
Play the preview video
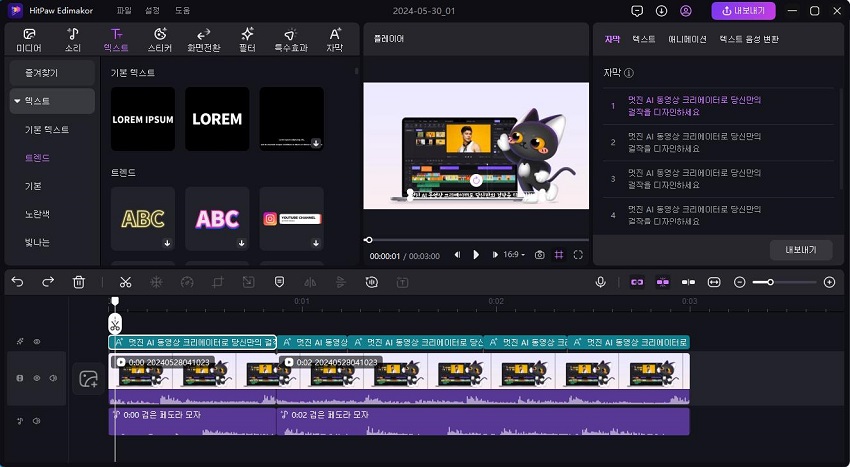[x=476, y=254]
